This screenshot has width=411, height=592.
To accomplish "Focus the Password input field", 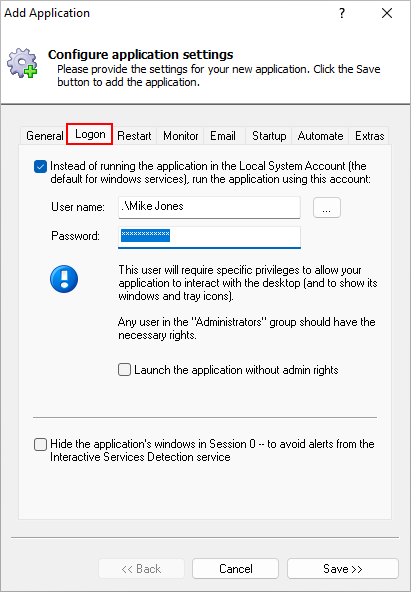I will (209, 237).
